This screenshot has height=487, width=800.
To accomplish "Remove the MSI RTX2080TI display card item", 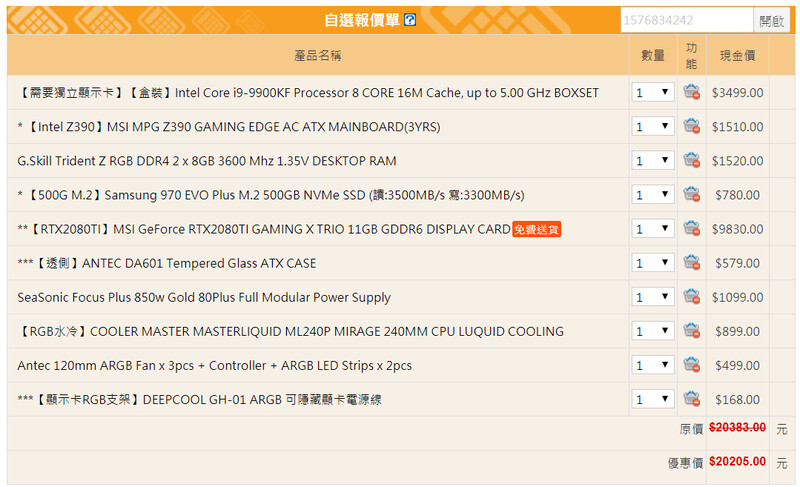I will (691, 228).
